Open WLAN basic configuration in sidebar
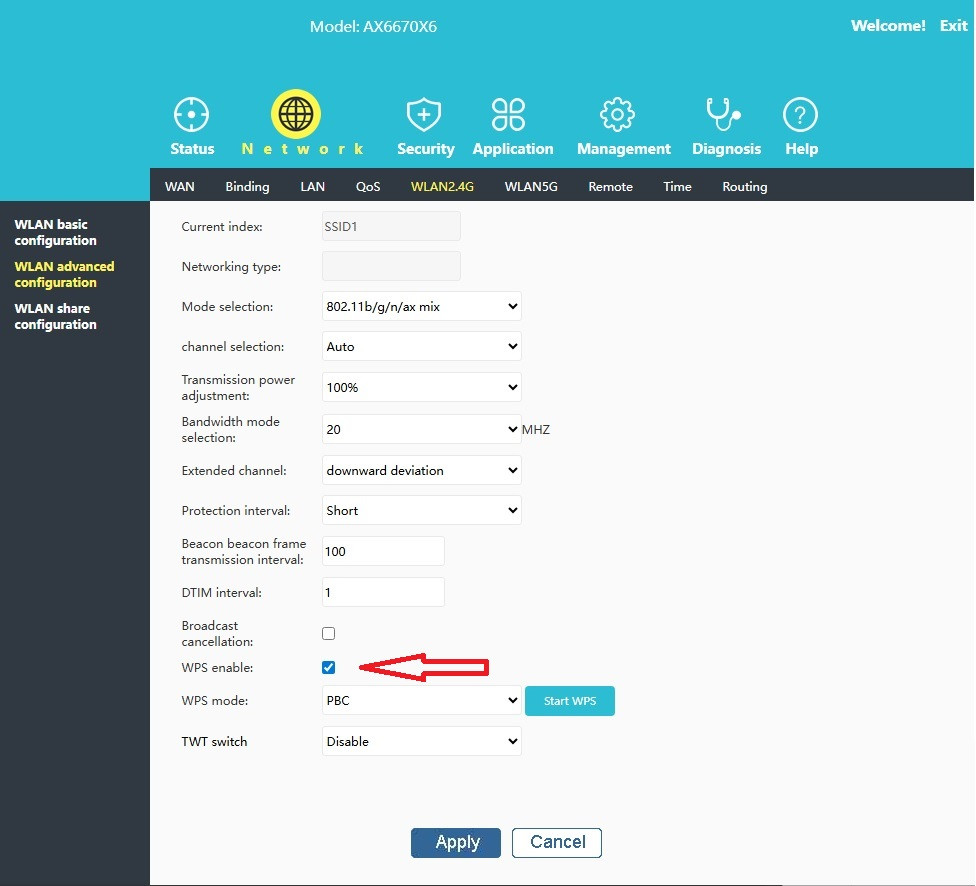Viewport: 976px width, 886px height. (x=56, y=233)
